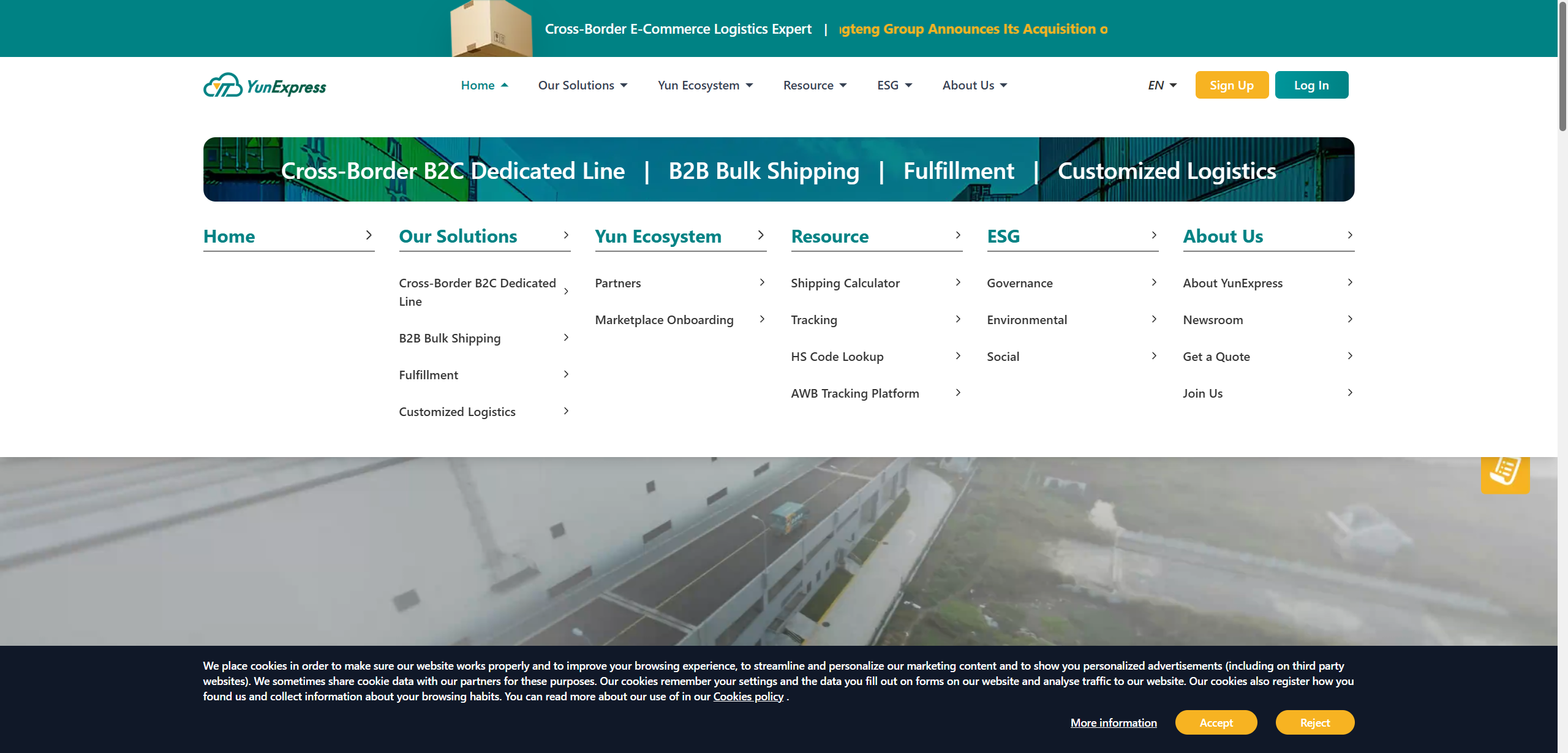Screen dimensions: 1568x753
Task: Click the arrow next to Shipping Calculator
Action: (x=958, y=282)
